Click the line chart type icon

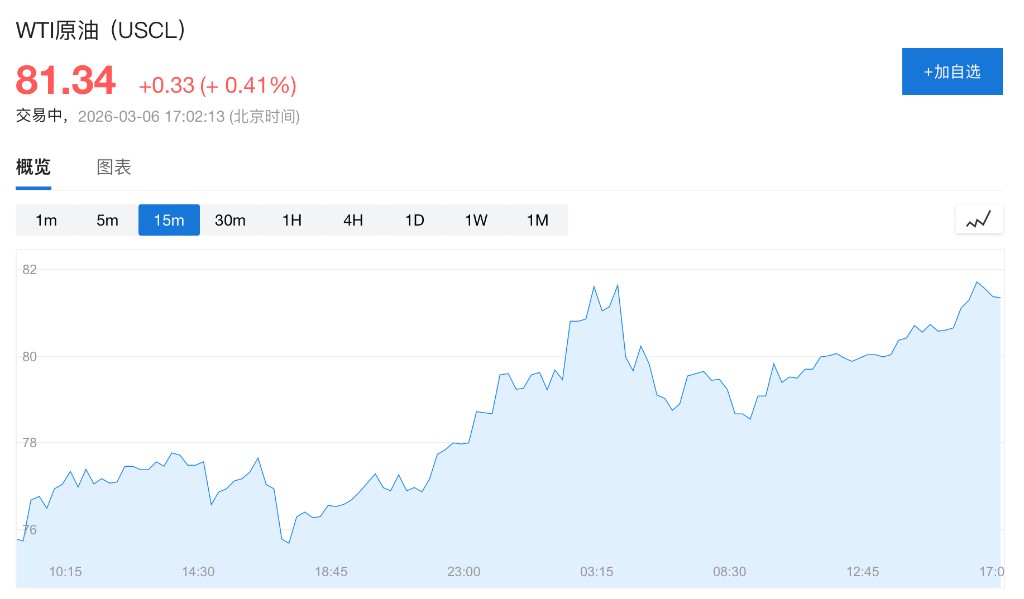coord(978,220)
